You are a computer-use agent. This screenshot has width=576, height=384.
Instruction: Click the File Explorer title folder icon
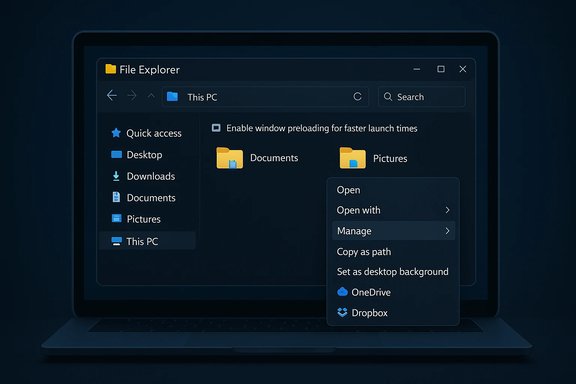coord(111,69)
